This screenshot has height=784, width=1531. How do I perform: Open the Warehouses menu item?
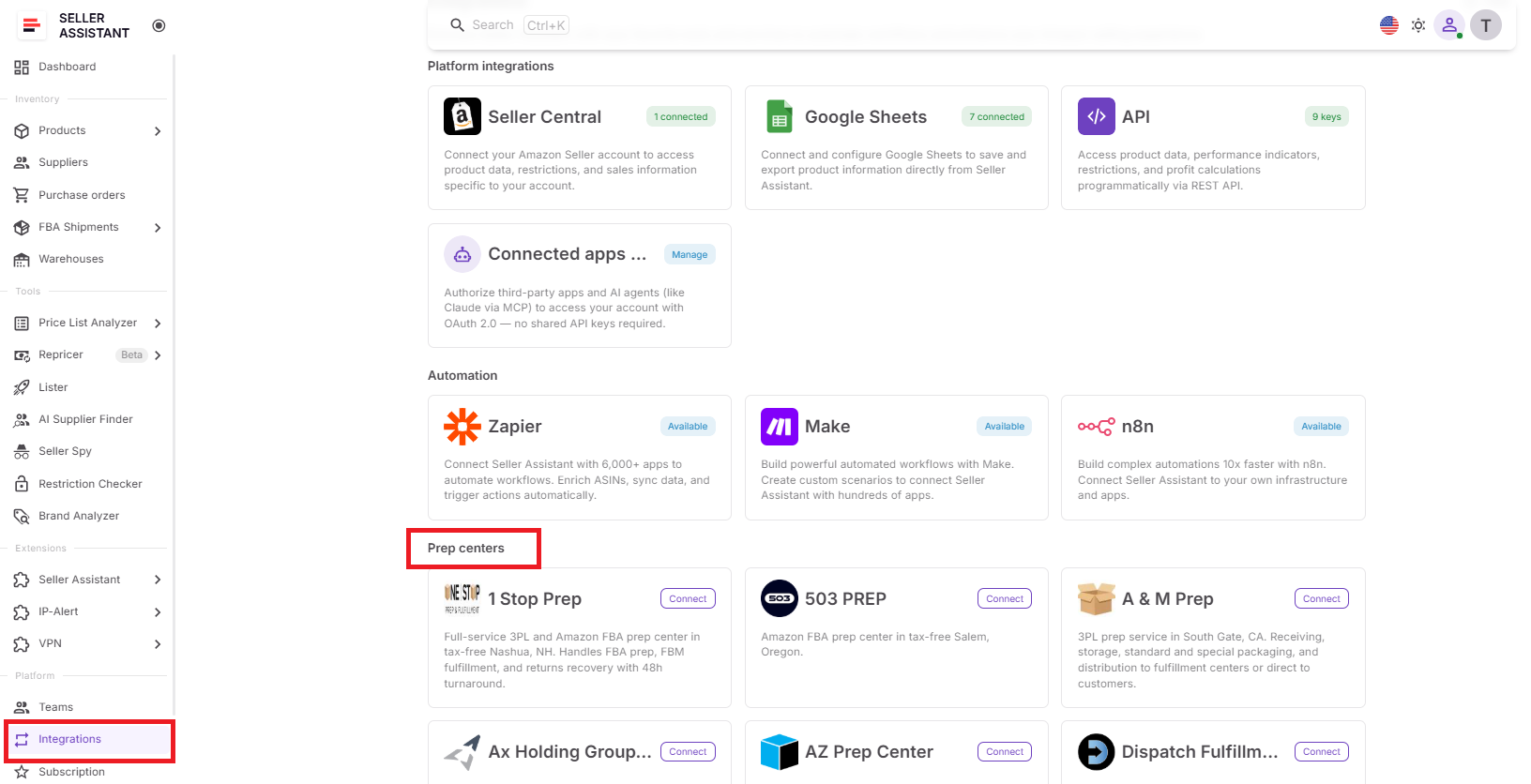click(89, 260)
